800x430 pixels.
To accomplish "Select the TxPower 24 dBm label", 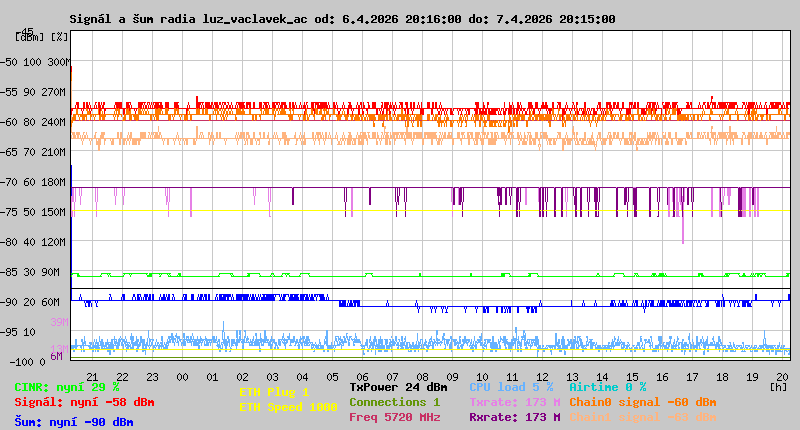I will coord(398,387).
